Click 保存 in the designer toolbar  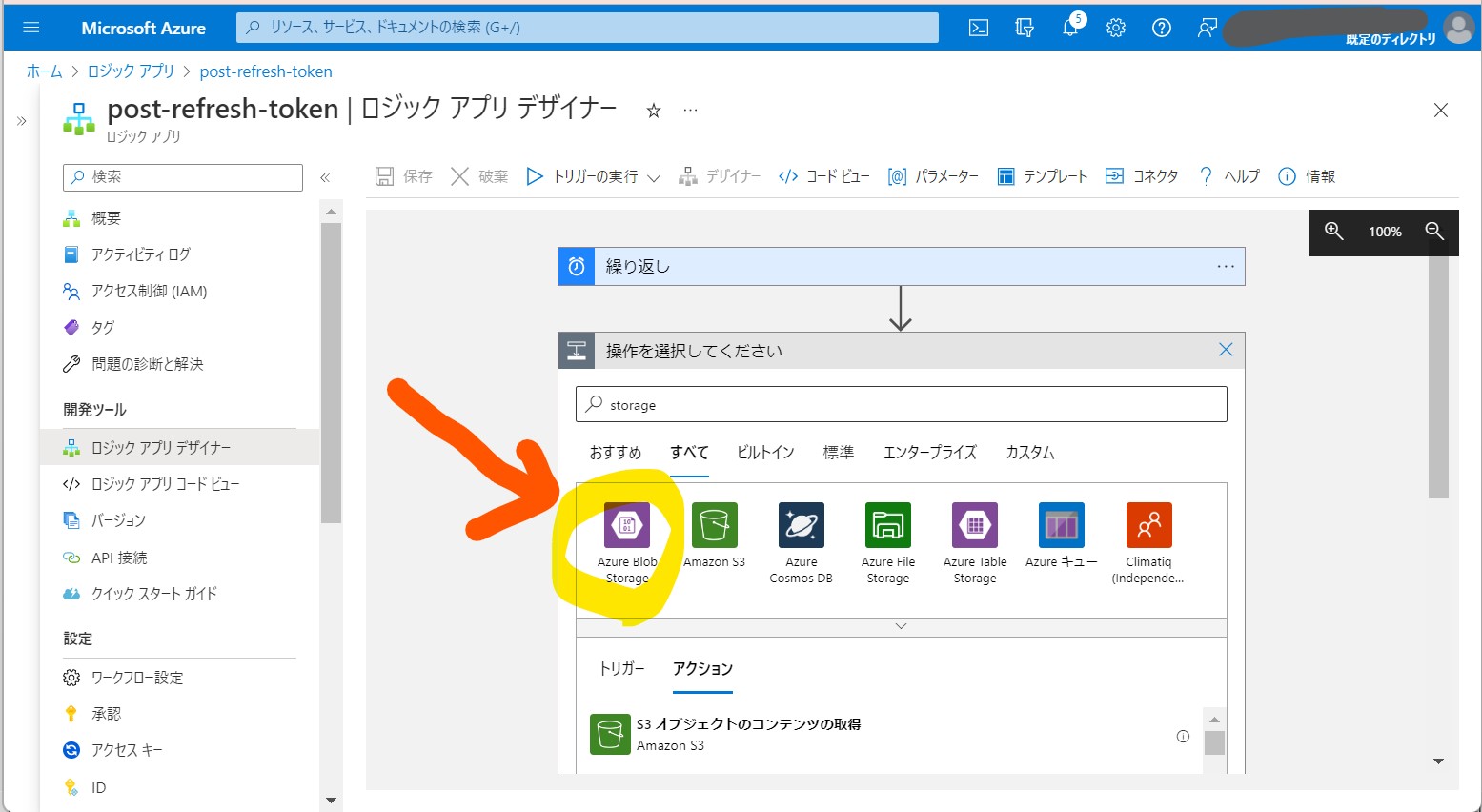[x=403, y=176]
